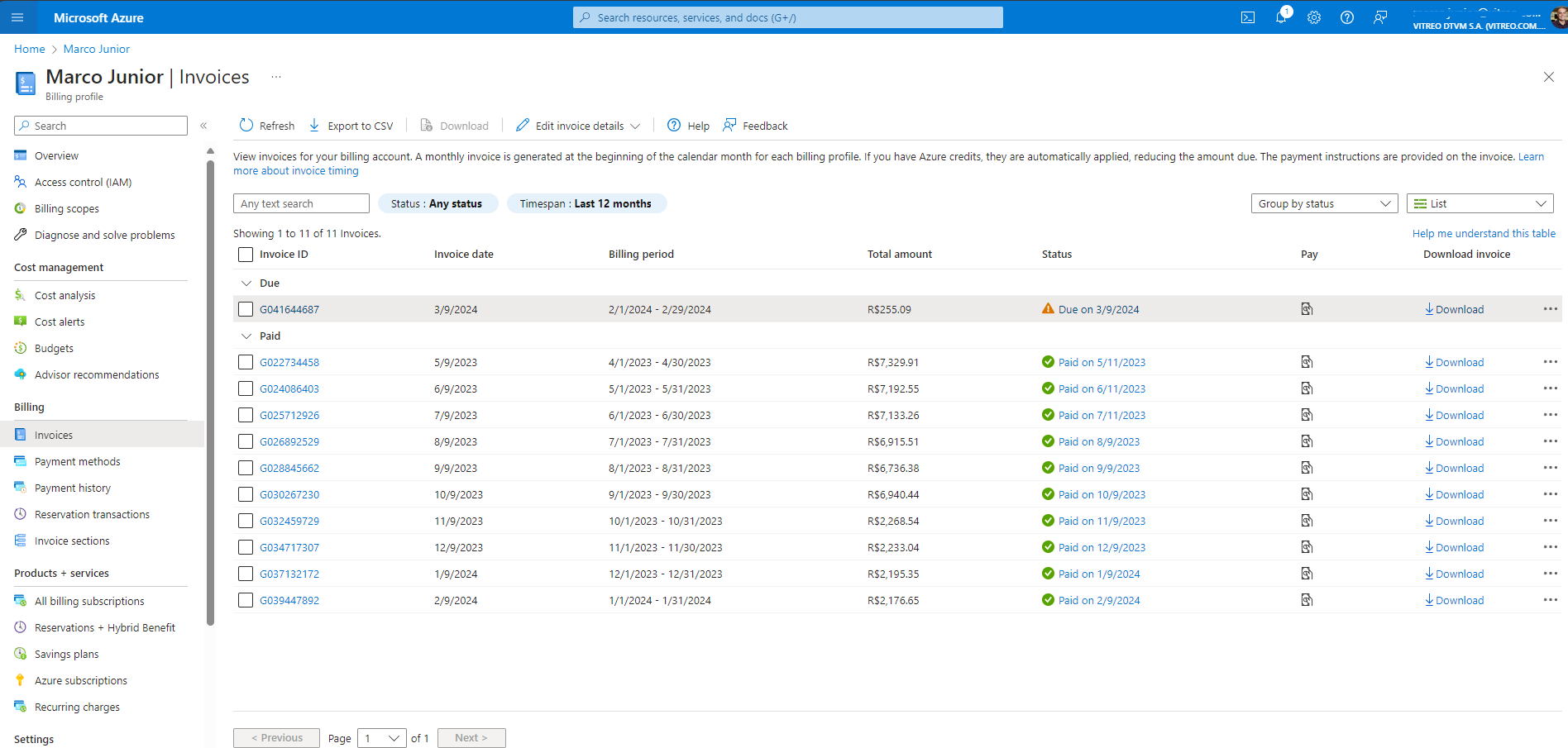Open more actions for invoice G024086403
1568x748 pixels.
click(1550, 388)
